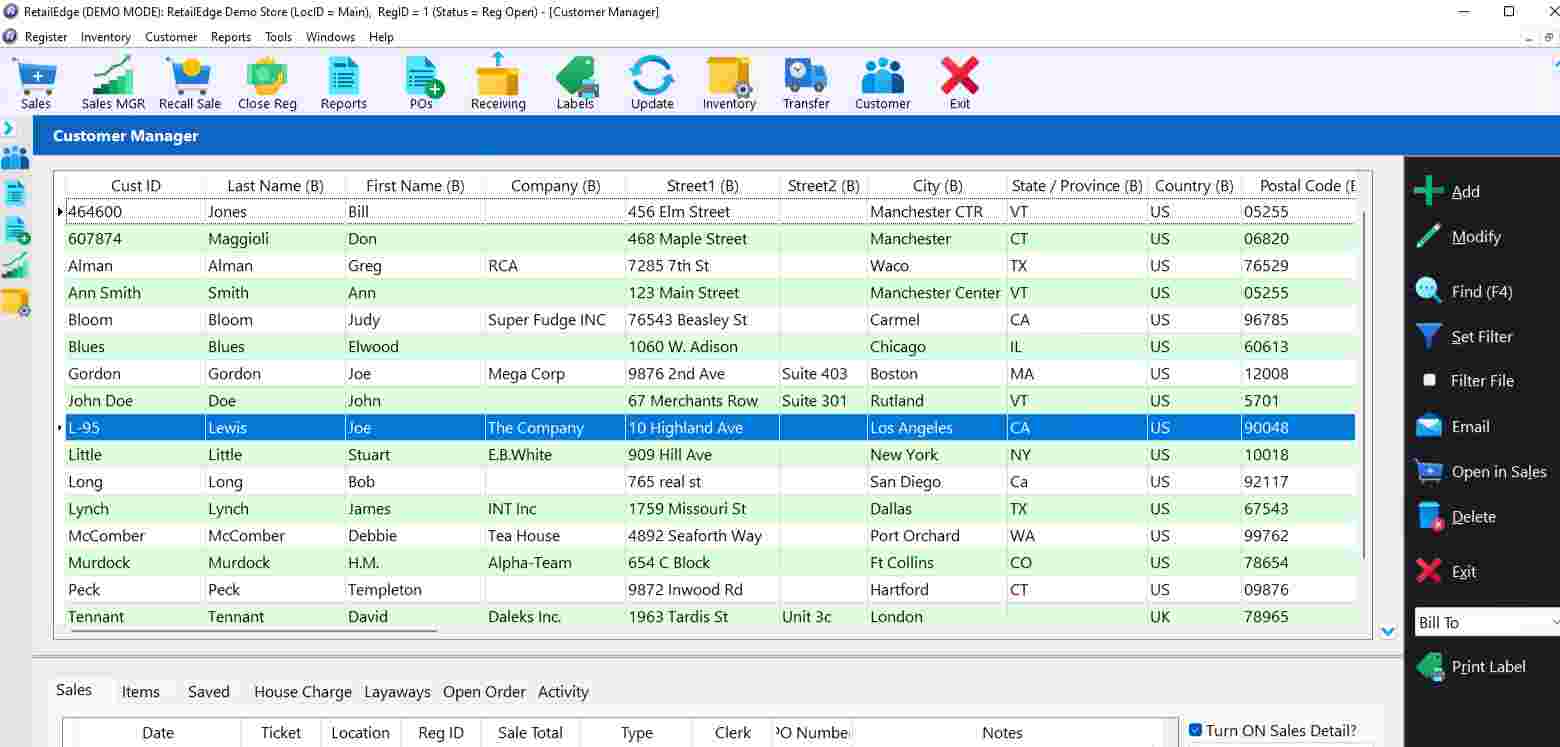Open the Transfer tool

(x=806, y=82)
